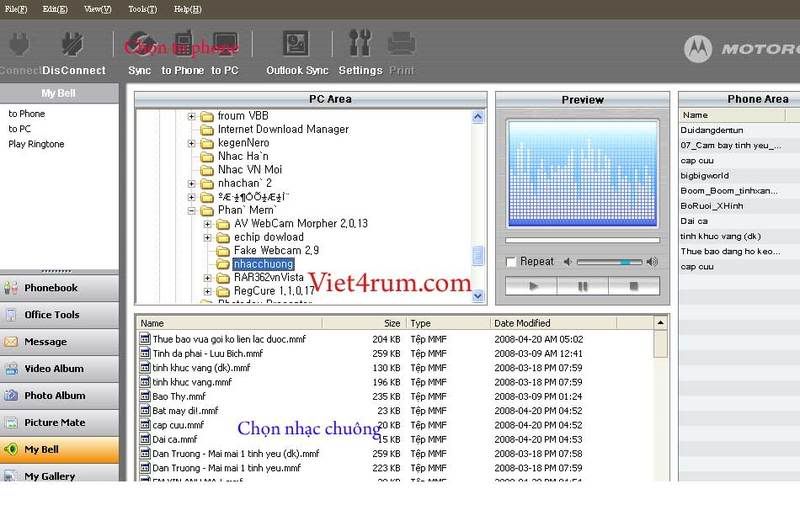Select Duidangdentun in the Phone Area
The image size is (800, 505).
(x=712, y=130)
